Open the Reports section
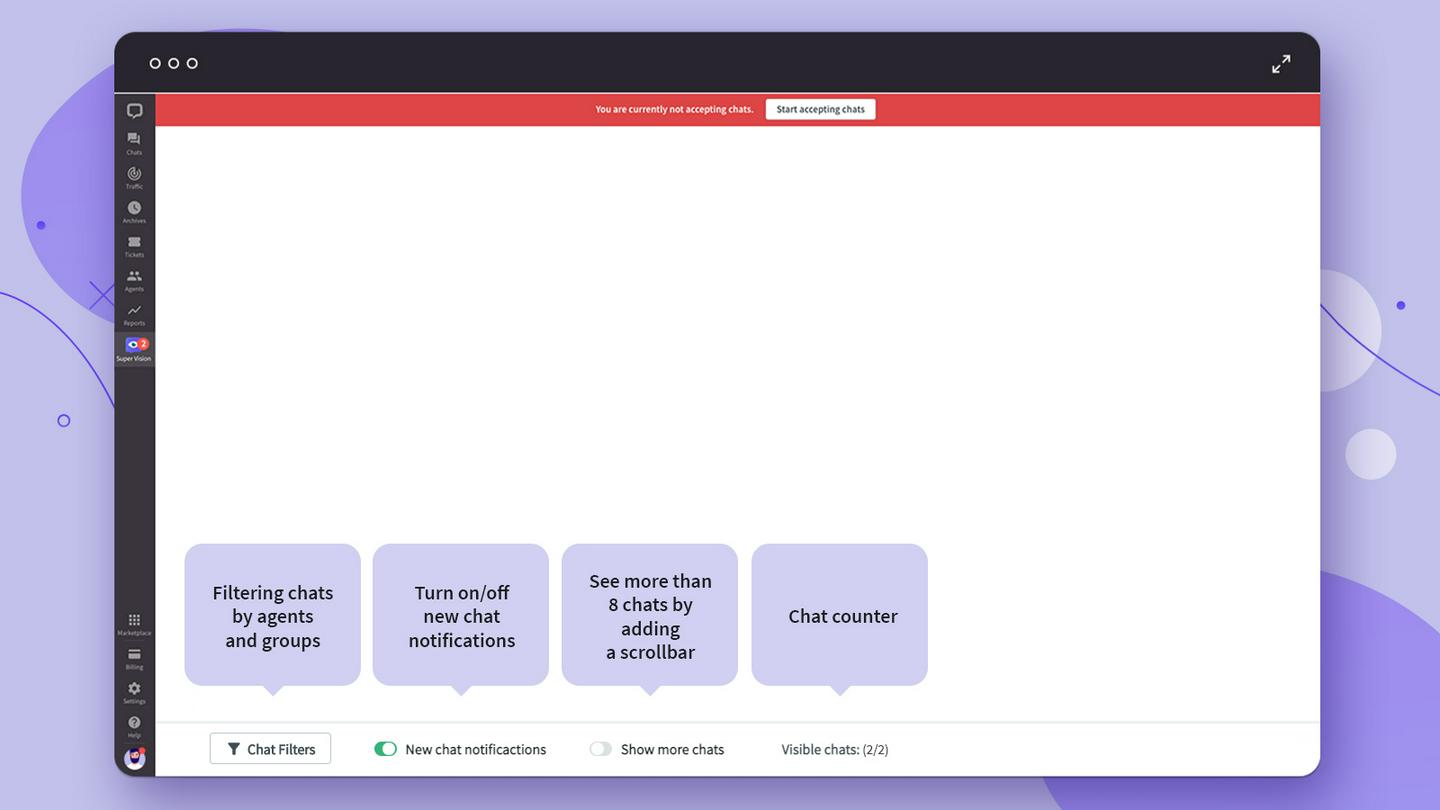 point(134,314)
